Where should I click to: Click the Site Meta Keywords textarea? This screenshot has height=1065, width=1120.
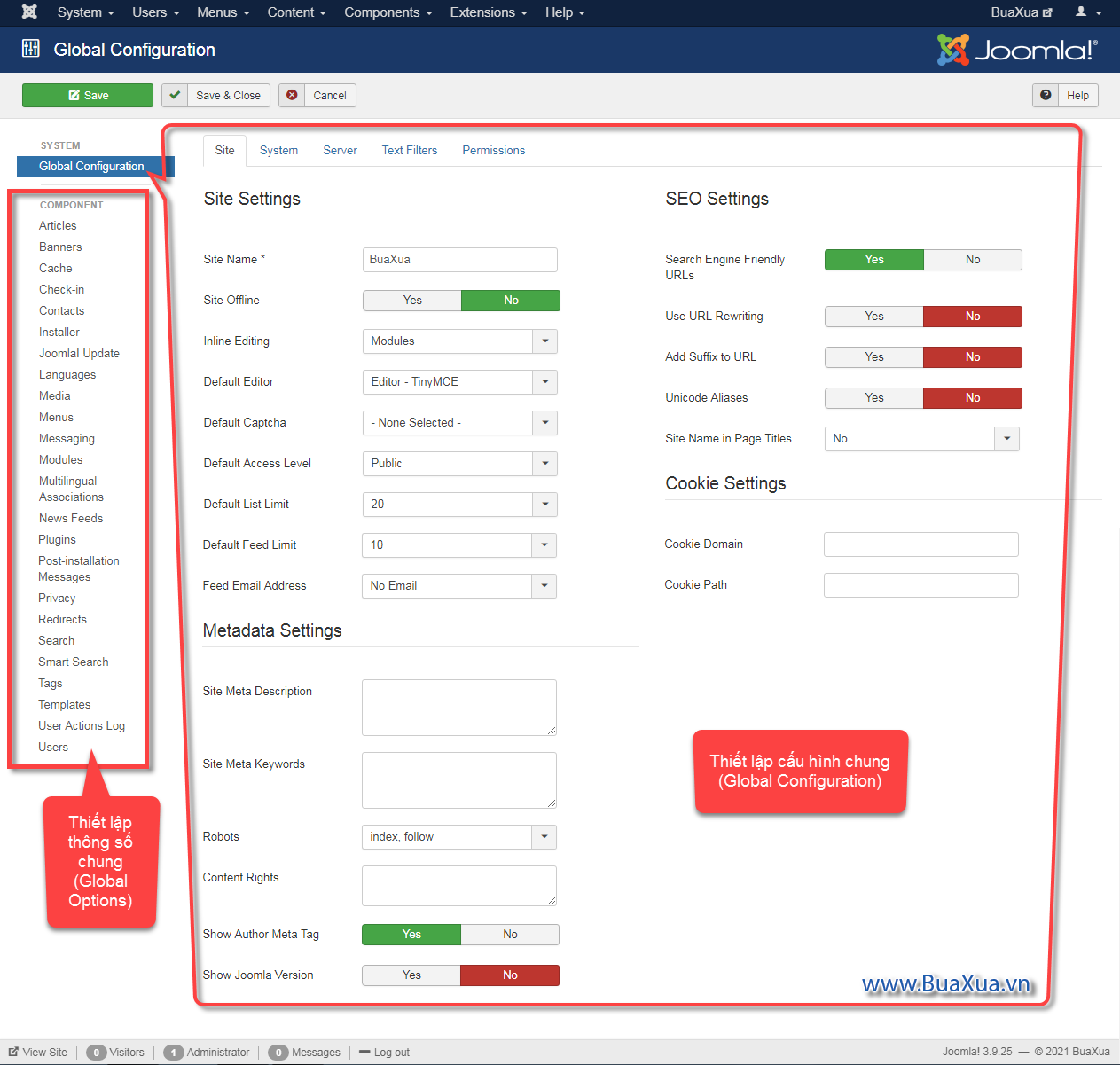pyautogui.click(x=459, y=780)
